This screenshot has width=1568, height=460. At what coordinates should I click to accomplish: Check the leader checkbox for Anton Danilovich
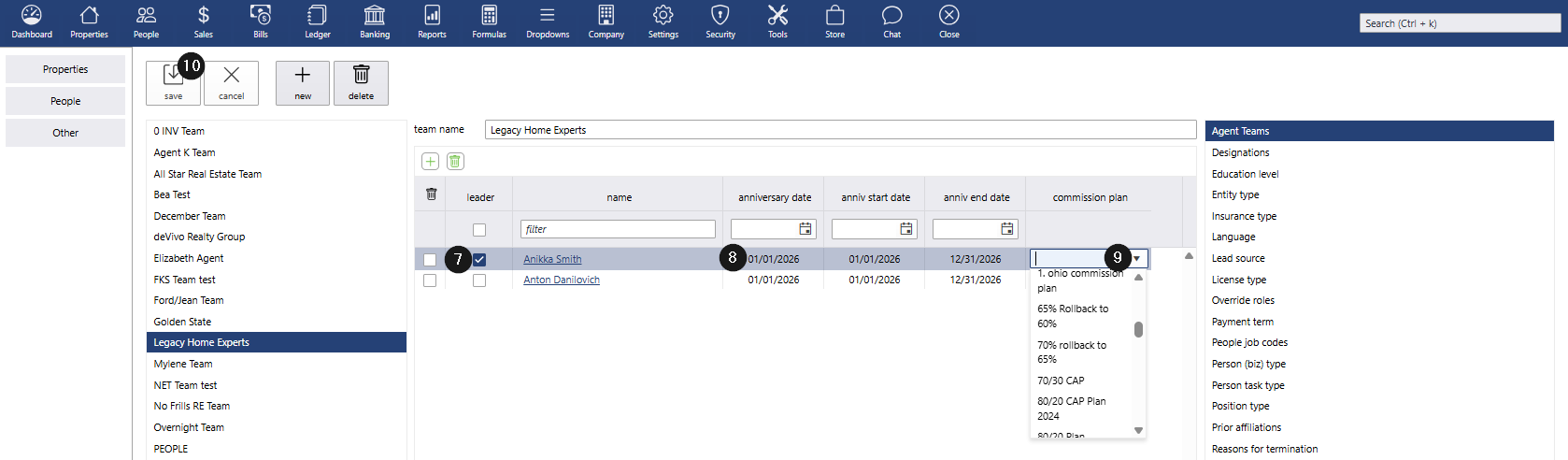coord(479,280)
